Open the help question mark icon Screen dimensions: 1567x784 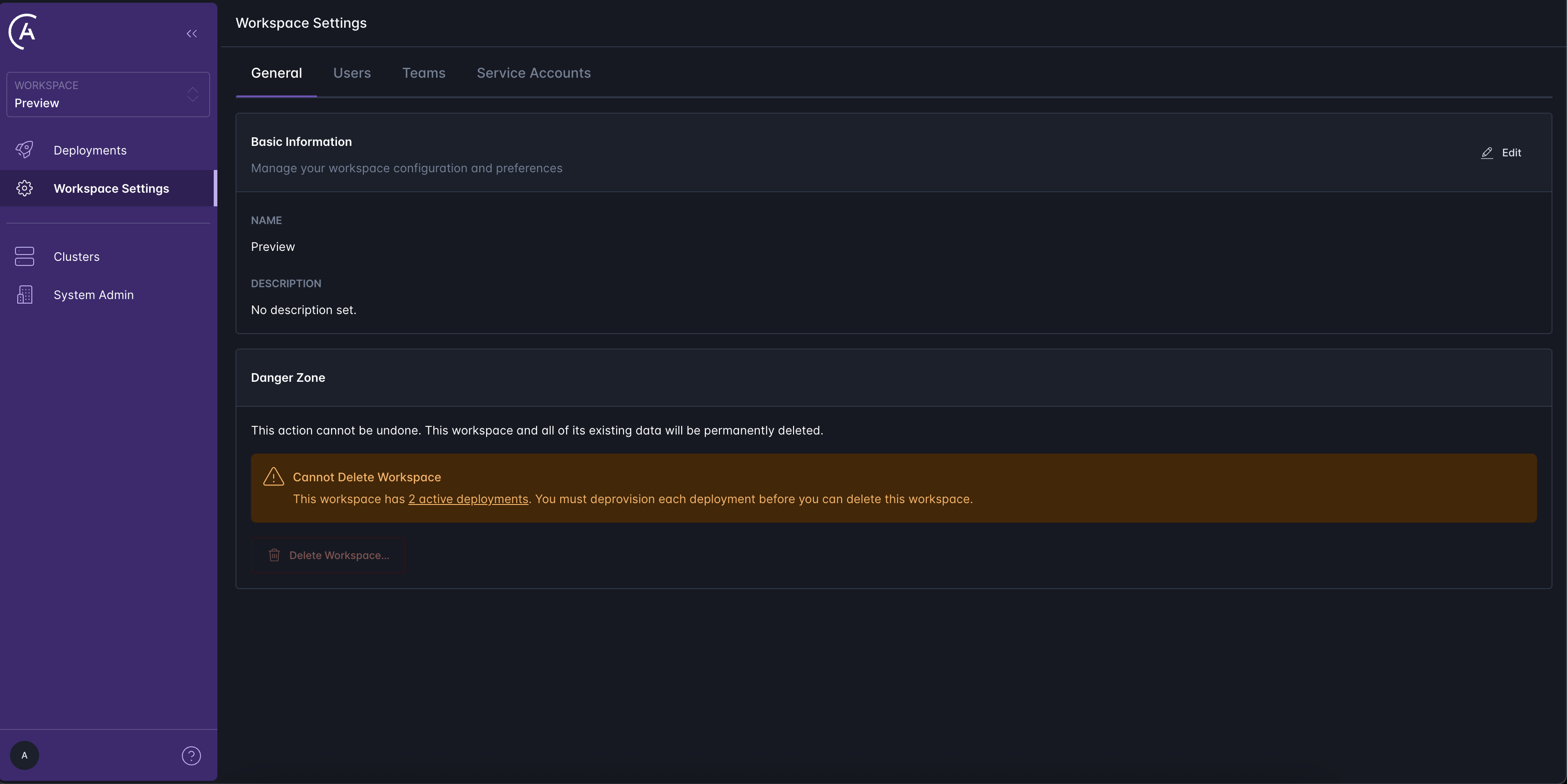[x=191, y=755]
